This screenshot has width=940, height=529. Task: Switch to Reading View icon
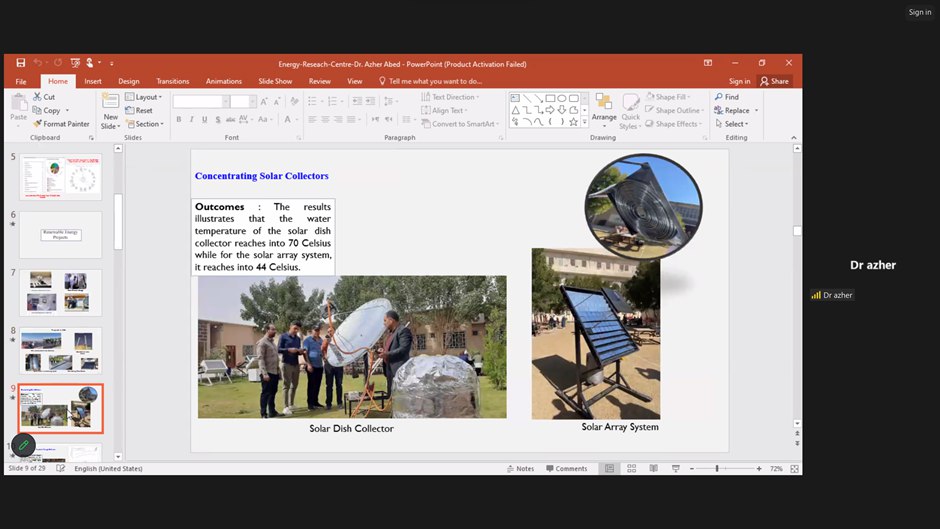[653, 468]
